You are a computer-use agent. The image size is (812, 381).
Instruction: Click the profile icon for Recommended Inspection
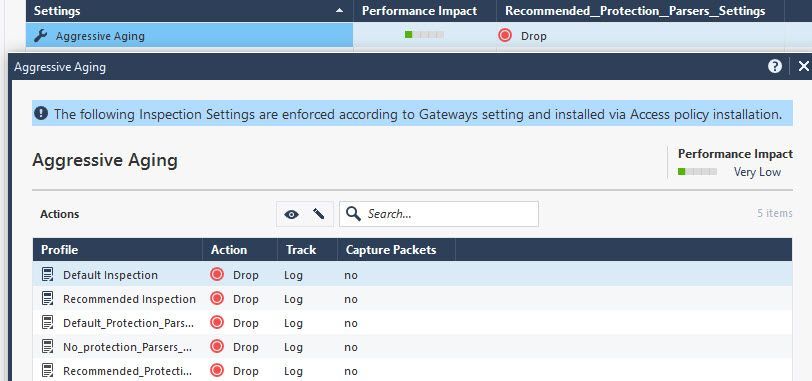pos(48,299)
